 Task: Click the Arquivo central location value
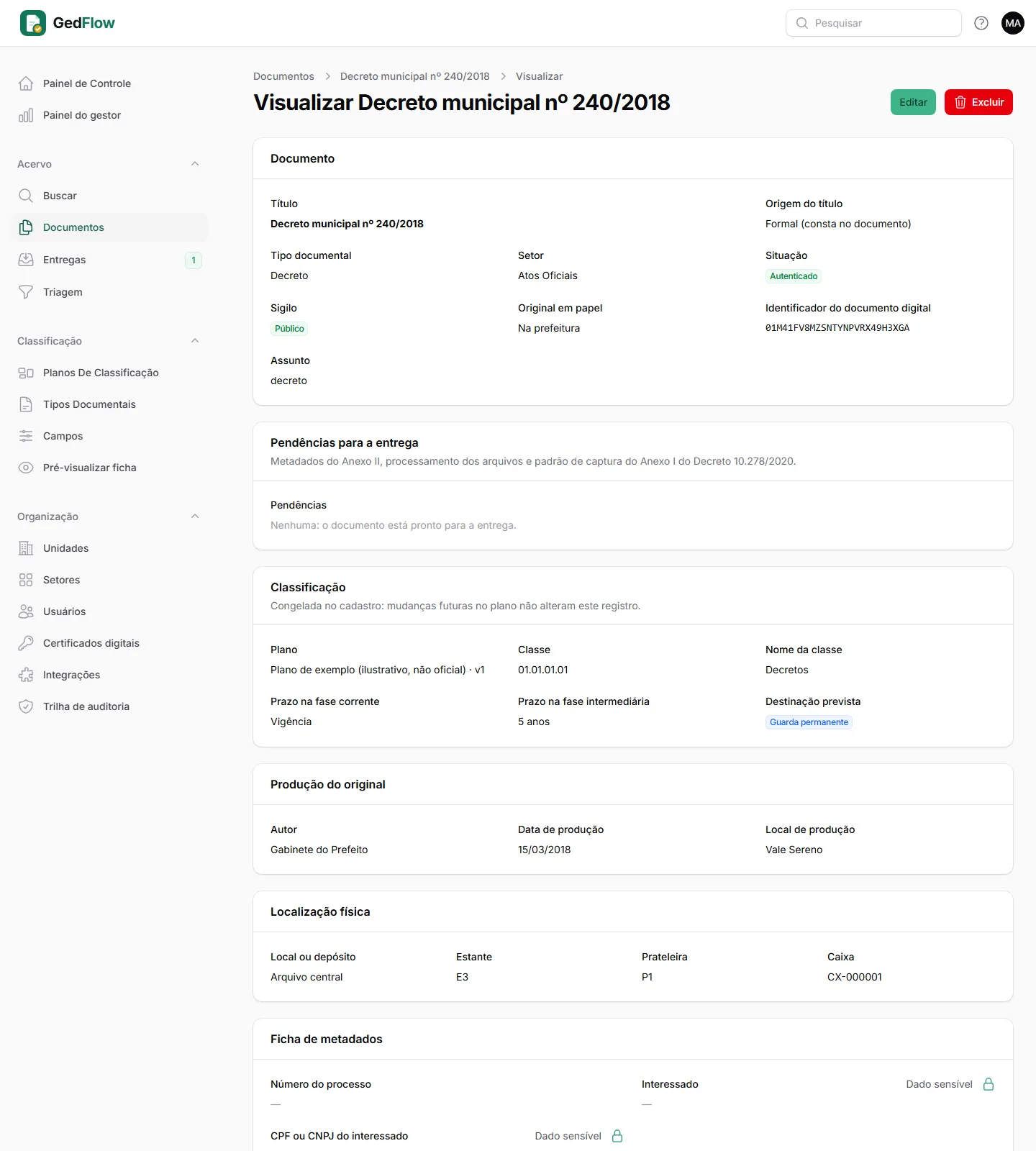coord(306,977)
